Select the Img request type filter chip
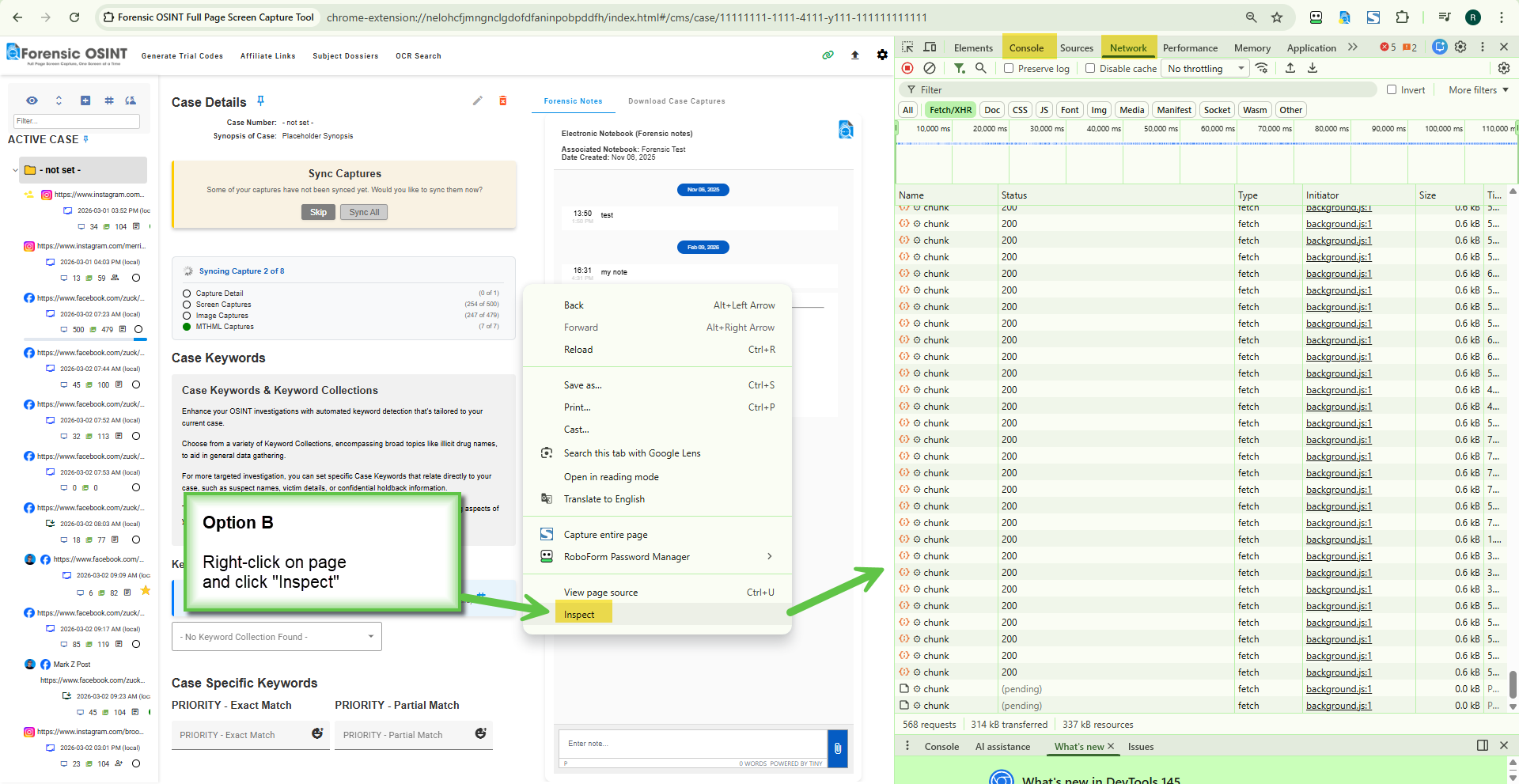The image size is (1519, 784). (1099, 110)
